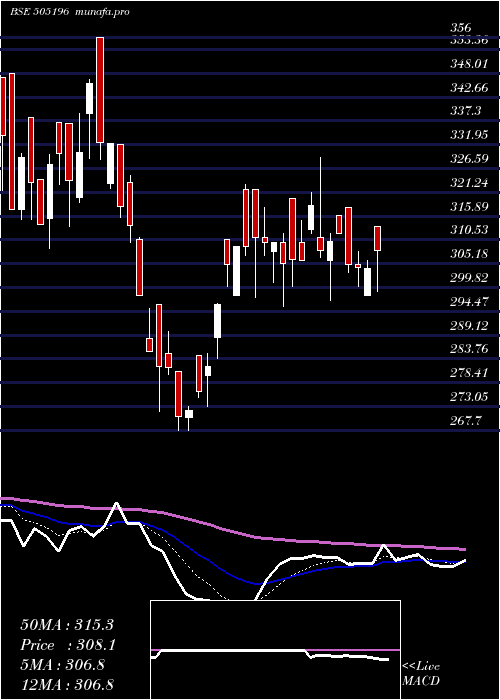
Task: Select the 305.18 price level label
Action: point(469,254)
